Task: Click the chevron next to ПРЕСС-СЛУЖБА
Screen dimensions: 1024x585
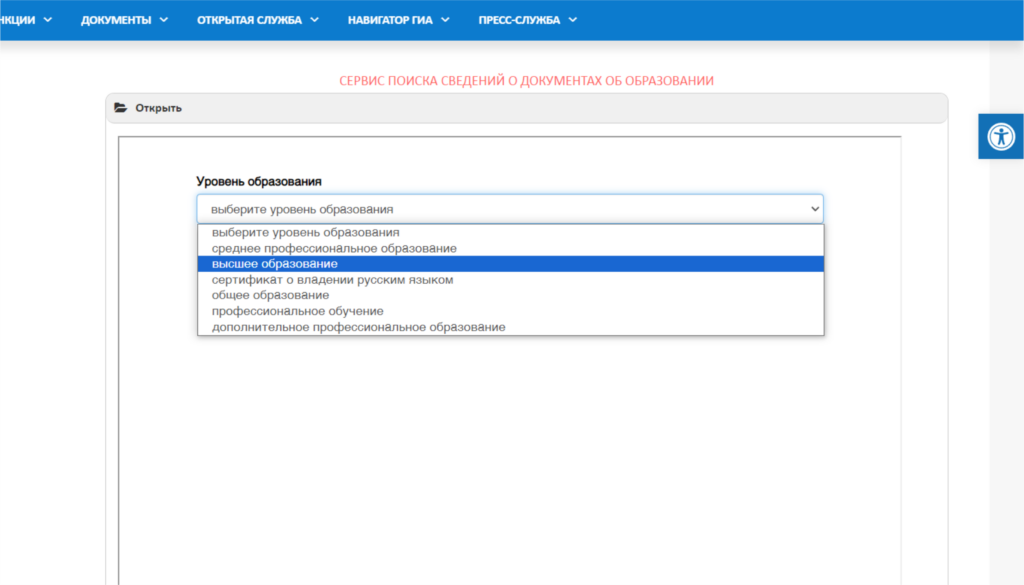Action: coord(572,20)
